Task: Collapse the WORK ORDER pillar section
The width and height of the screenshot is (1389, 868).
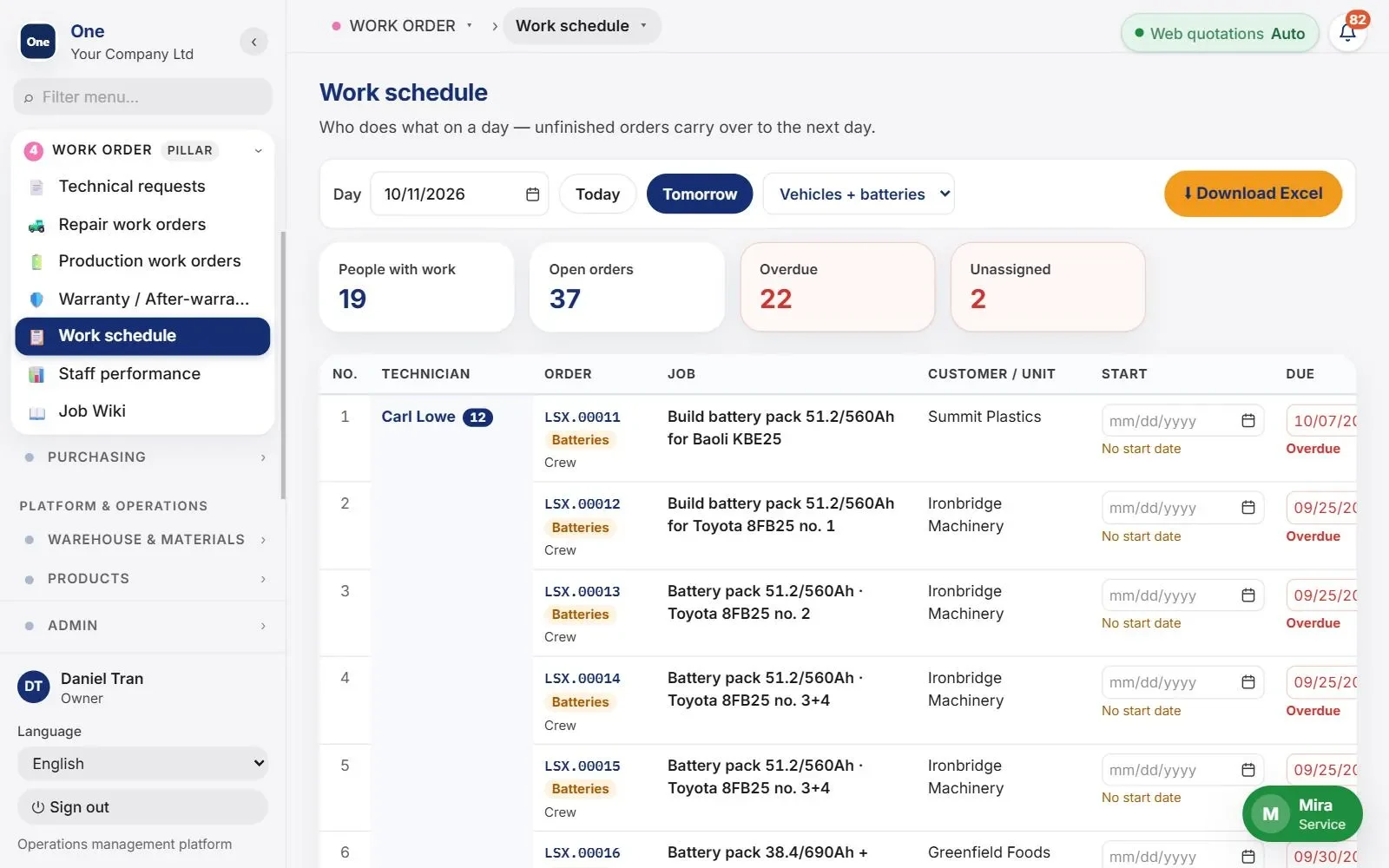Action: click(x=258, y=150)
